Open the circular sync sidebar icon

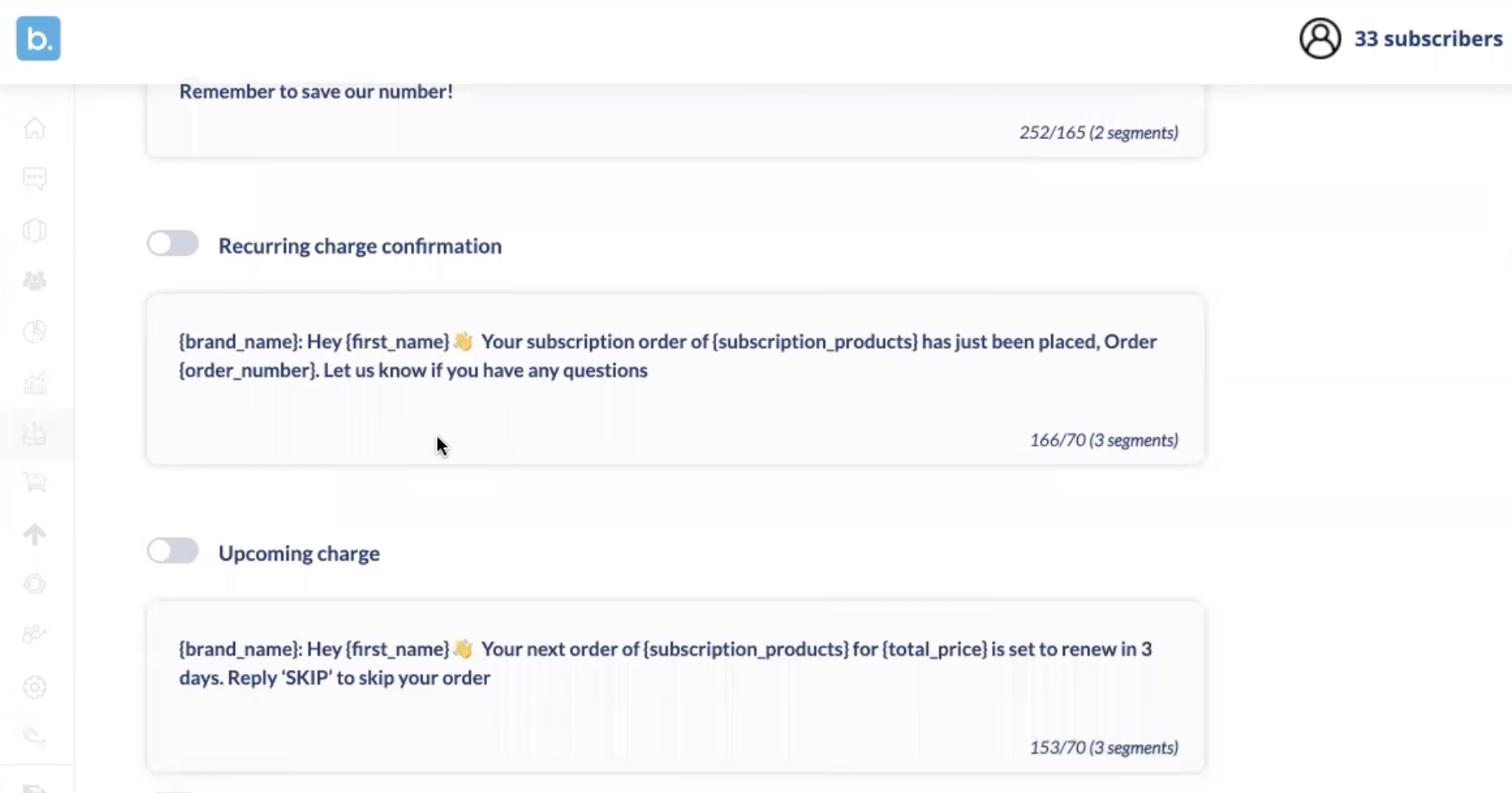click(x=35, y=584)
